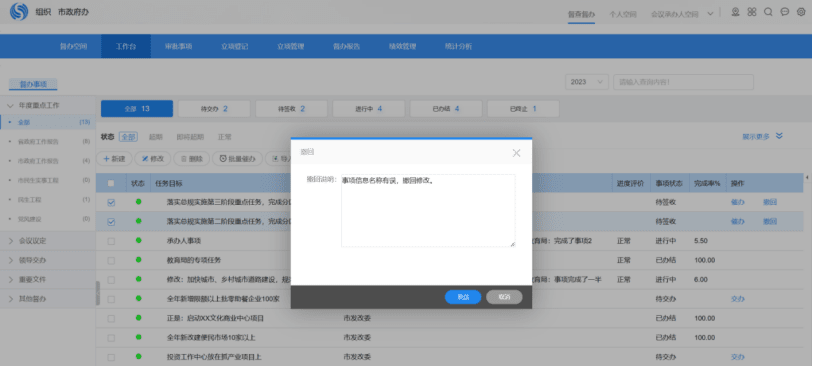Click the 新建 plus toolbar button
Image resolution: width=813 pixels, height=366 pixels.
pyautogui.click(x=114, y=159)
